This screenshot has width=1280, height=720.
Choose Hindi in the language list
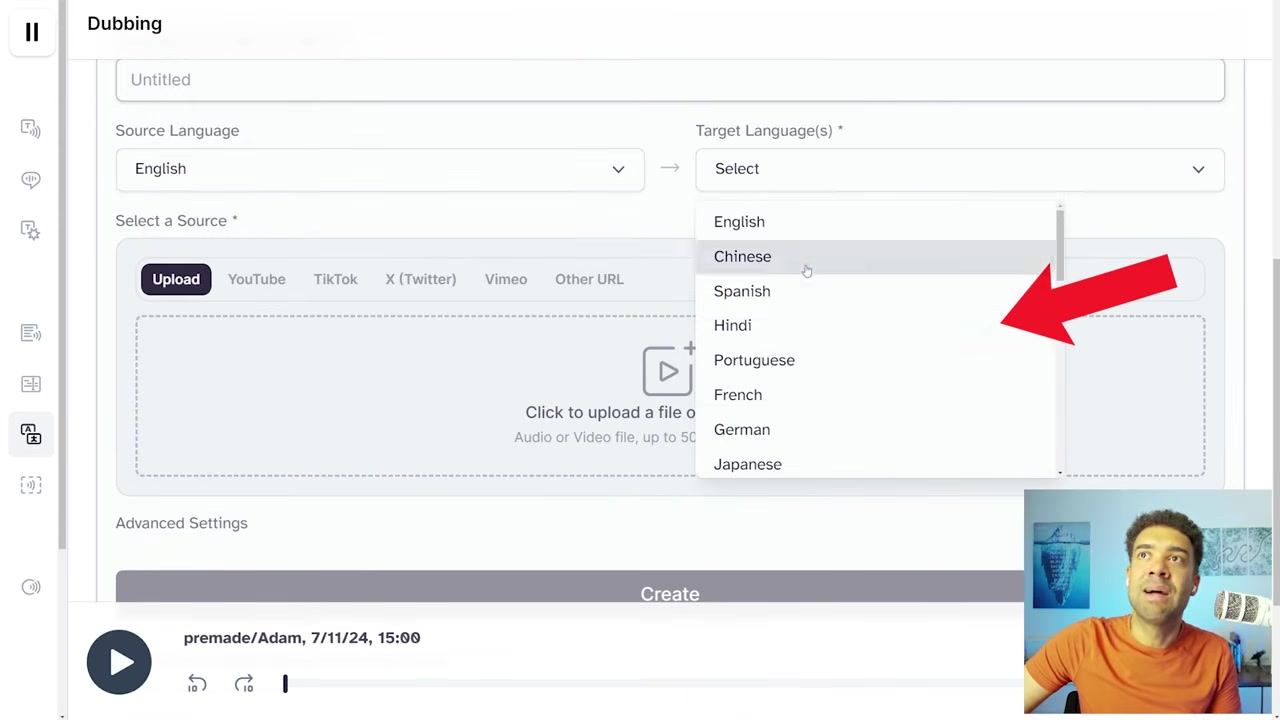click(875, 325)
